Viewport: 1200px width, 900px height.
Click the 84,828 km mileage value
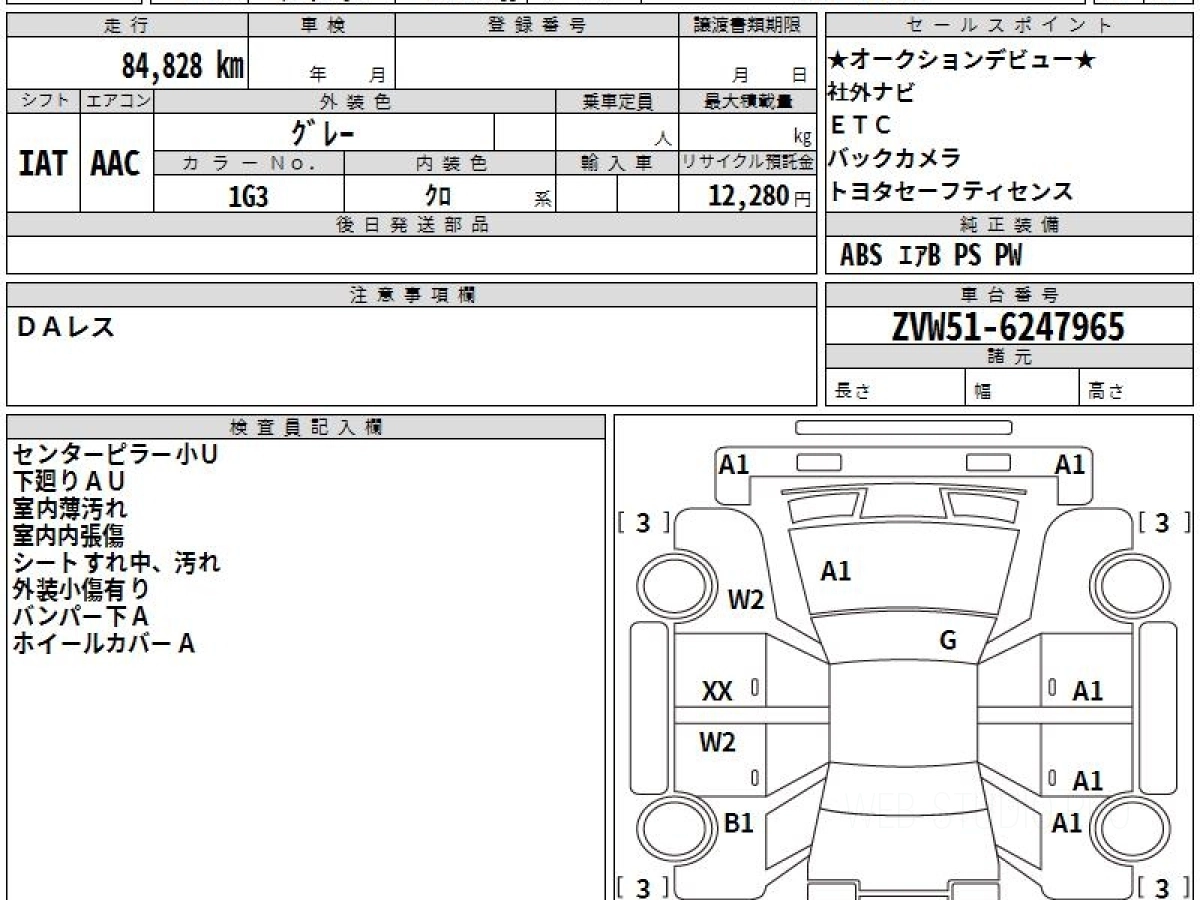183,66
